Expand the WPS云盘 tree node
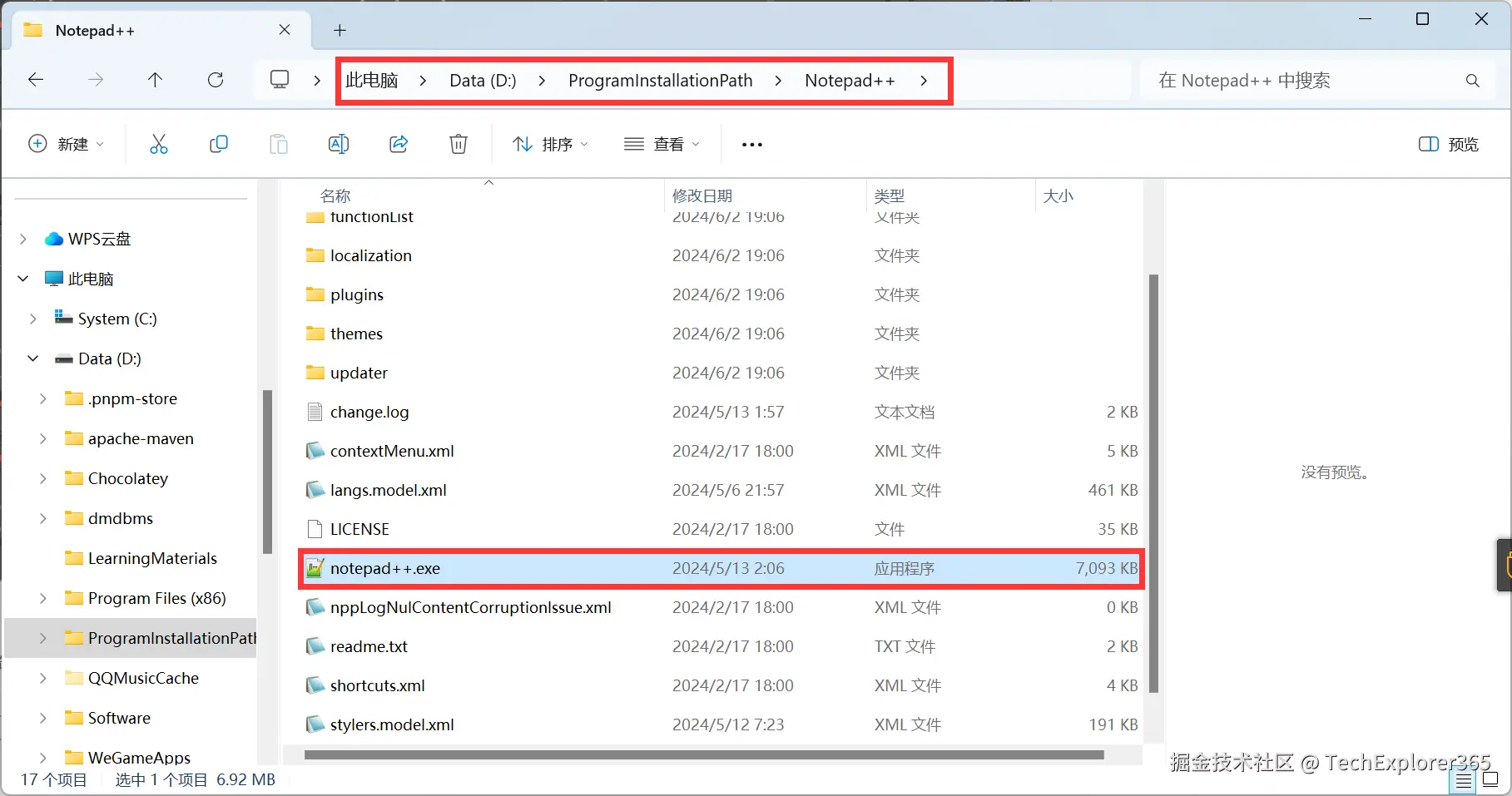Image resolution: width=1512 pixels, height=796 pixels. pos(23,240)
